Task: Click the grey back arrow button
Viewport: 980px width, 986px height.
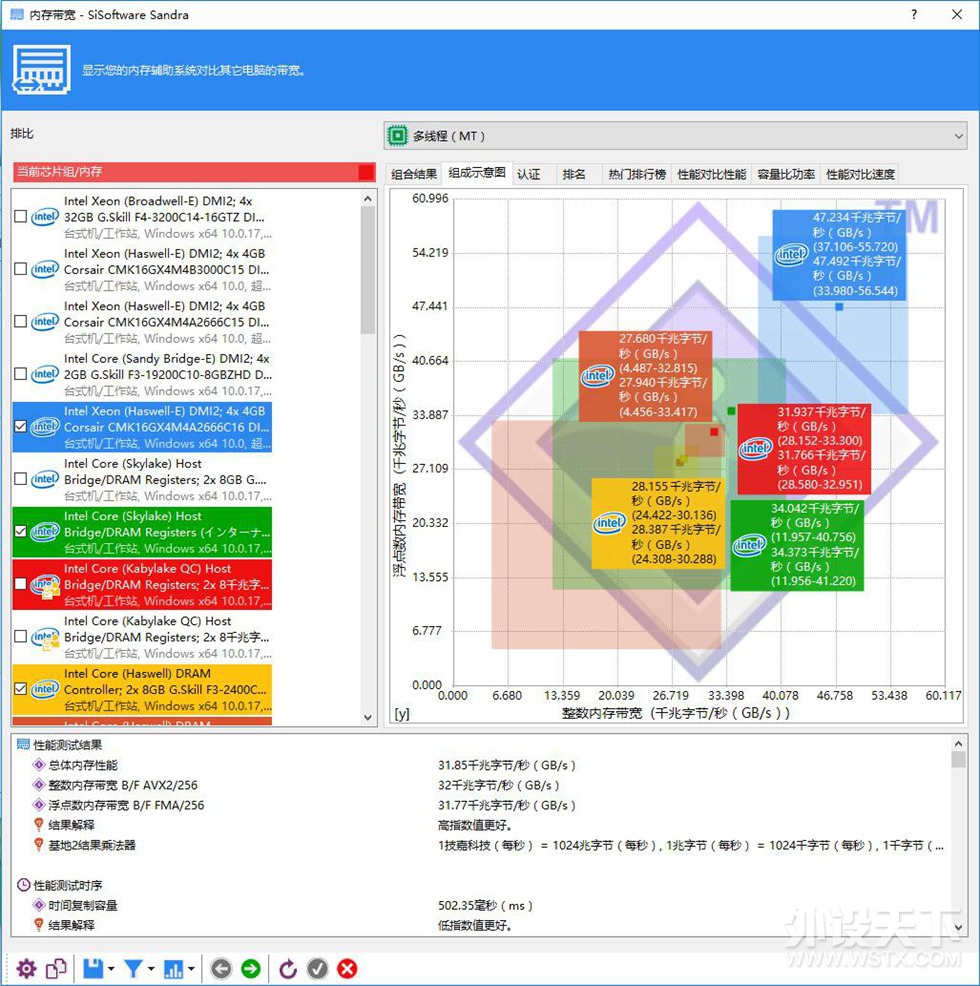Action: (x=221, y=968)
